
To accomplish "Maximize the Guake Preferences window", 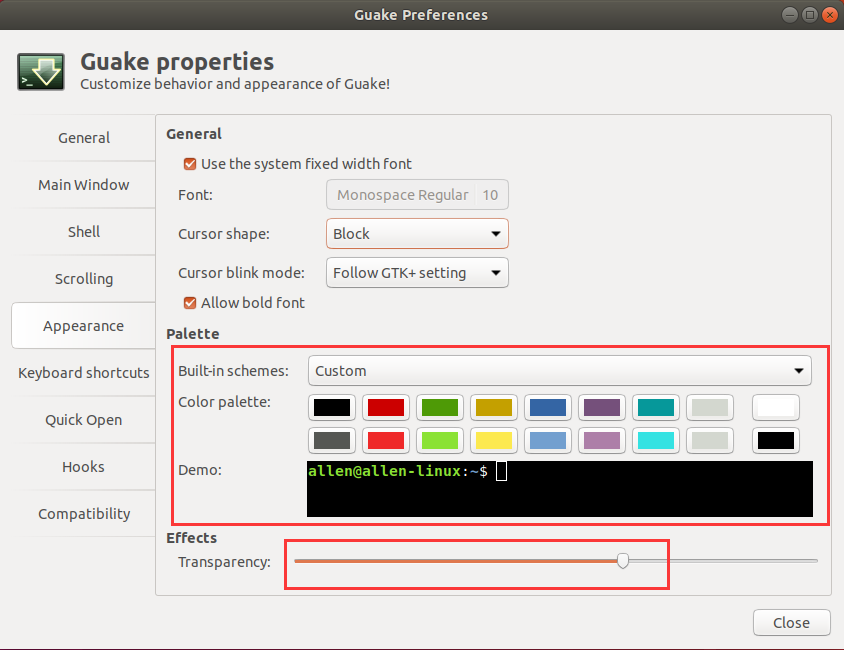I will [810, 15].
